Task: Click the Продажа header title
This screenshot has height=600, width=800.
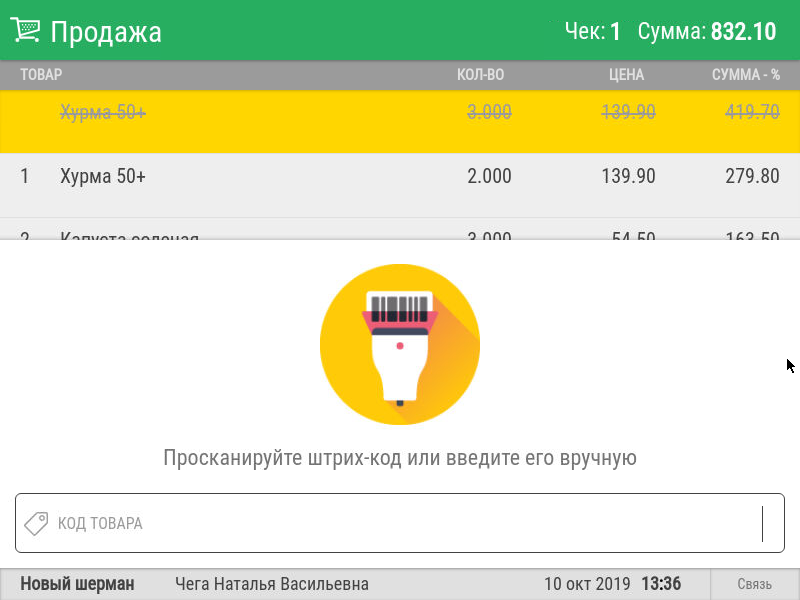Action: (x=106, y=32)
